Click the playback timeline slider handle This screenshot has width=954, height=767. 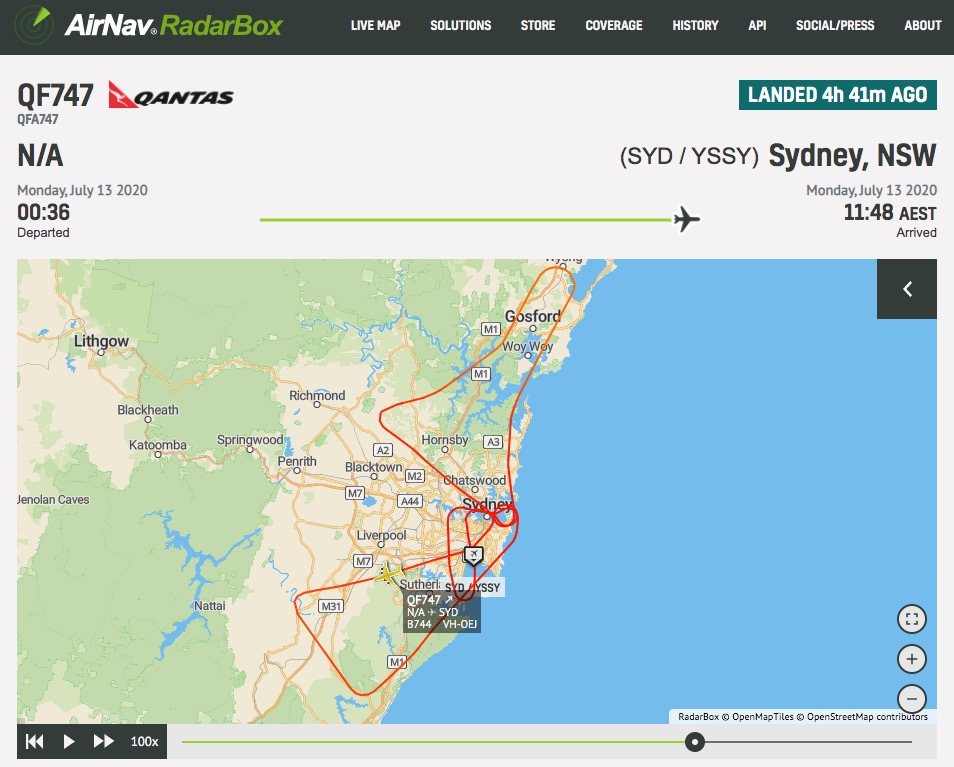[694, 741]
